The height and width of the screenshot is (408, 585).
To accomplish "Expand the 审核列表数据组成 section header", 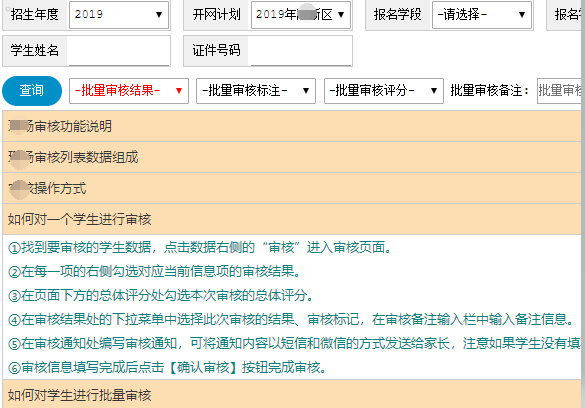I will pos(292,157).
